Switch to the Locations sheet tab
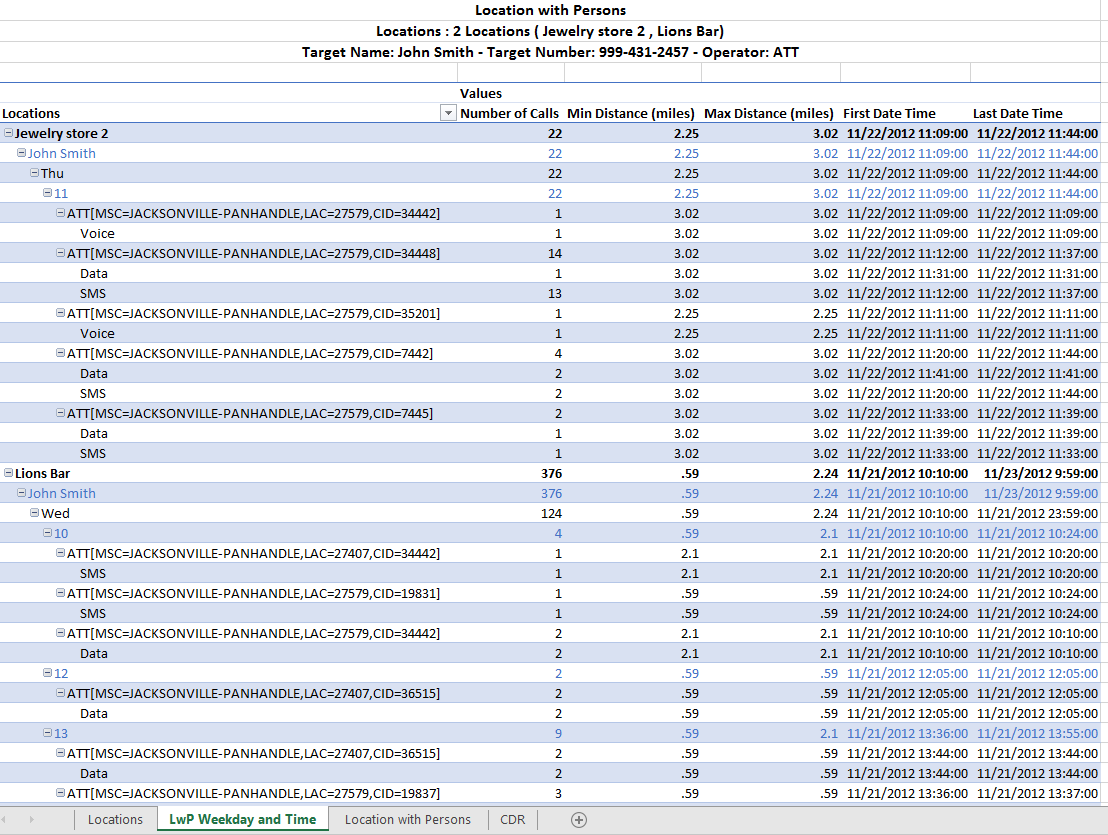1108x835 pixels. 115,819
